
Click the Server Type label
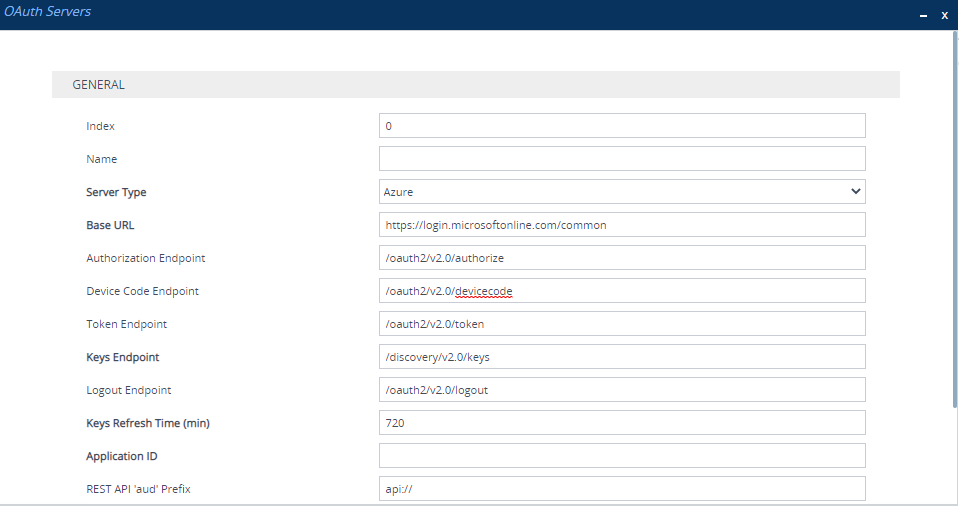pos(116,192)
